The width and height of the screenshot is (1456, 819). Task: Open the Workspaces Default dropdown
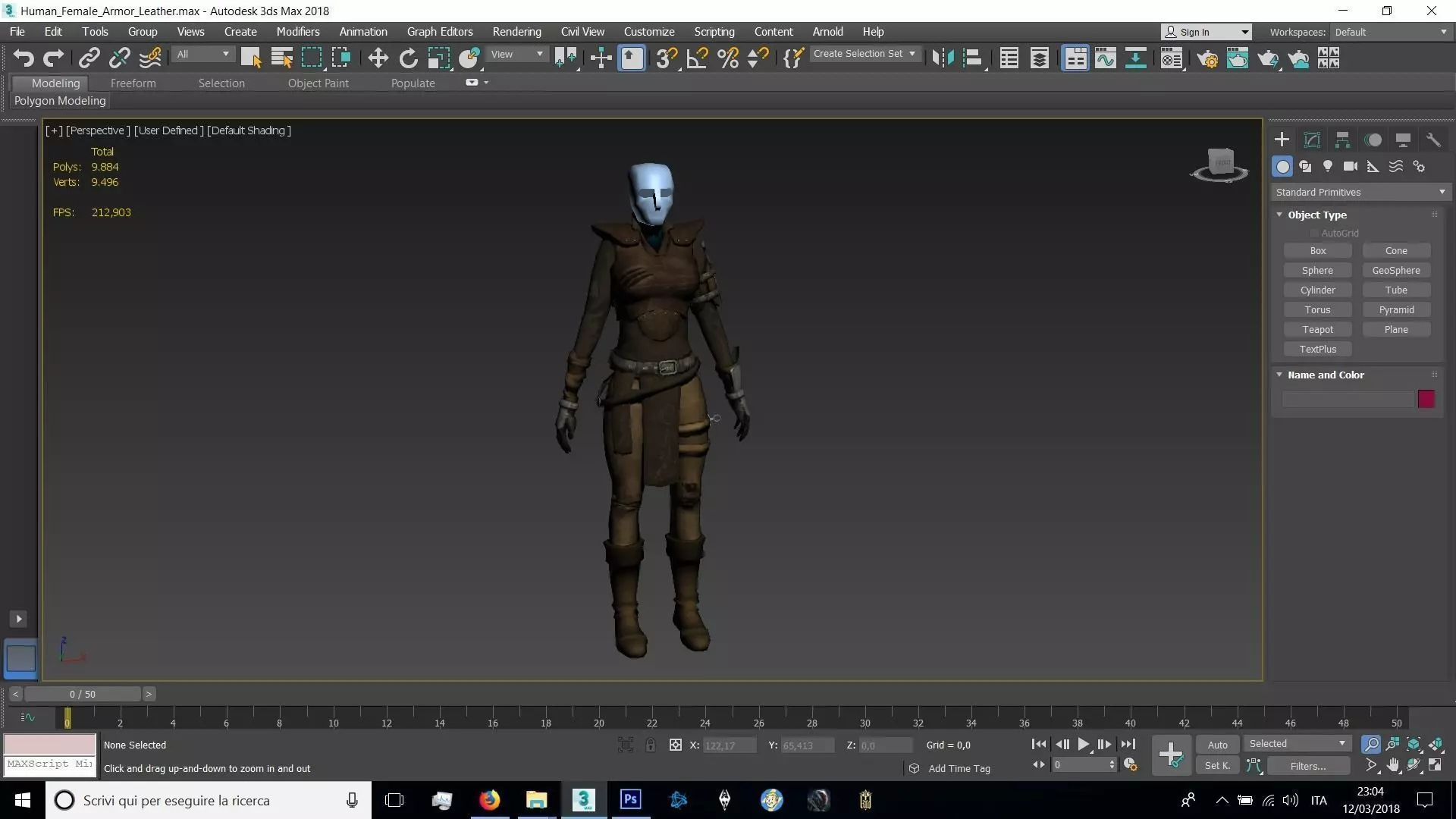click(1391, 32)
